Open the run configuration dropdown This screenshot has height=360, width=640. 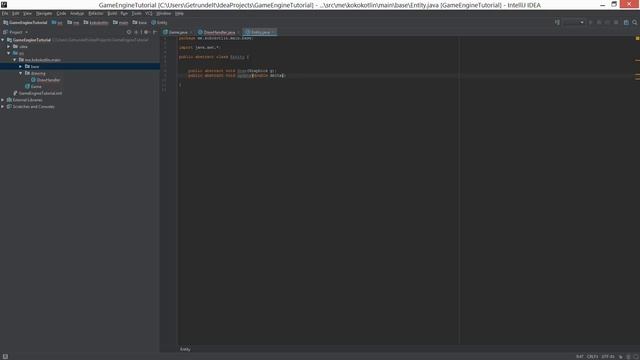[574, 22]
